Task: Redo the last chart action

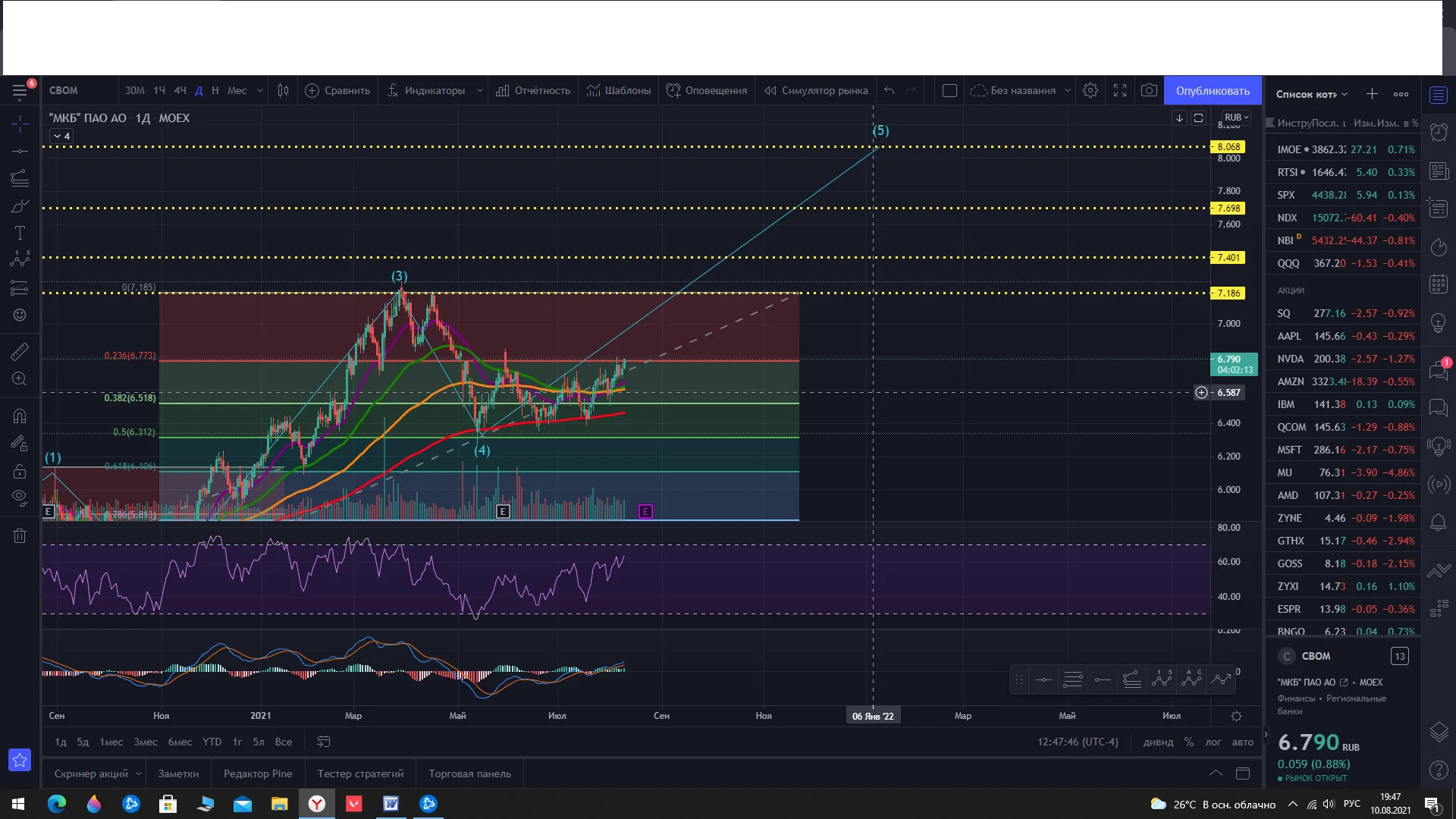Action: click(x=911, y=90)
